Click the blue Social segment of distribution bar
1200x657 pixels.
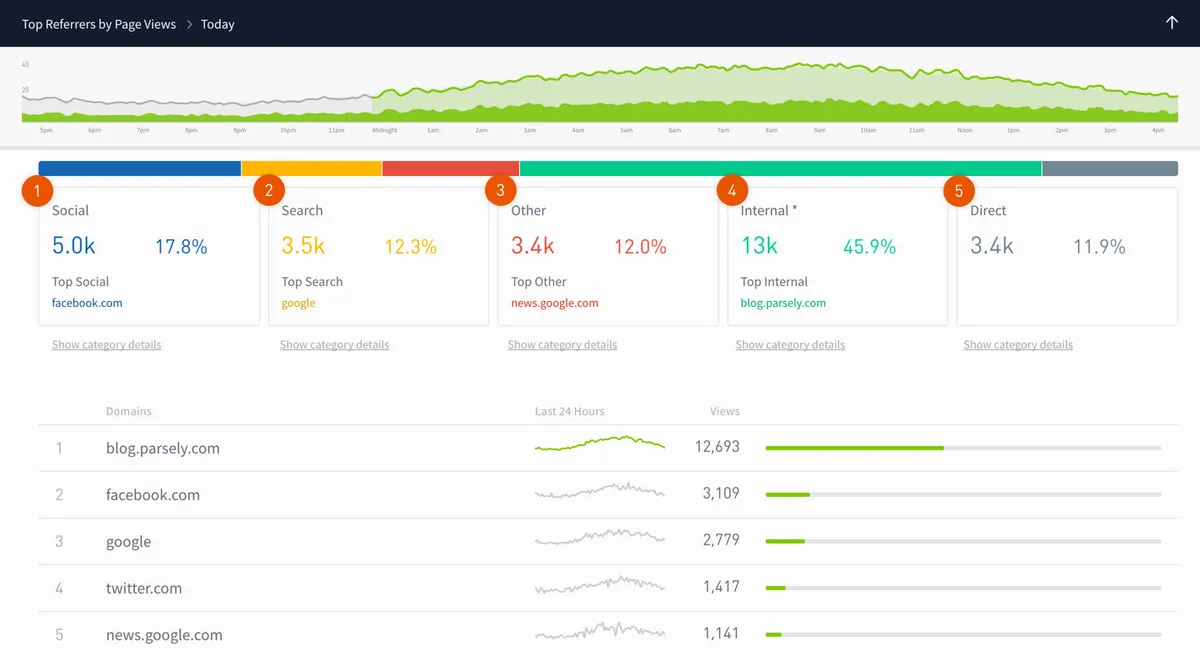pyautogui.click(x=140, y=169)
